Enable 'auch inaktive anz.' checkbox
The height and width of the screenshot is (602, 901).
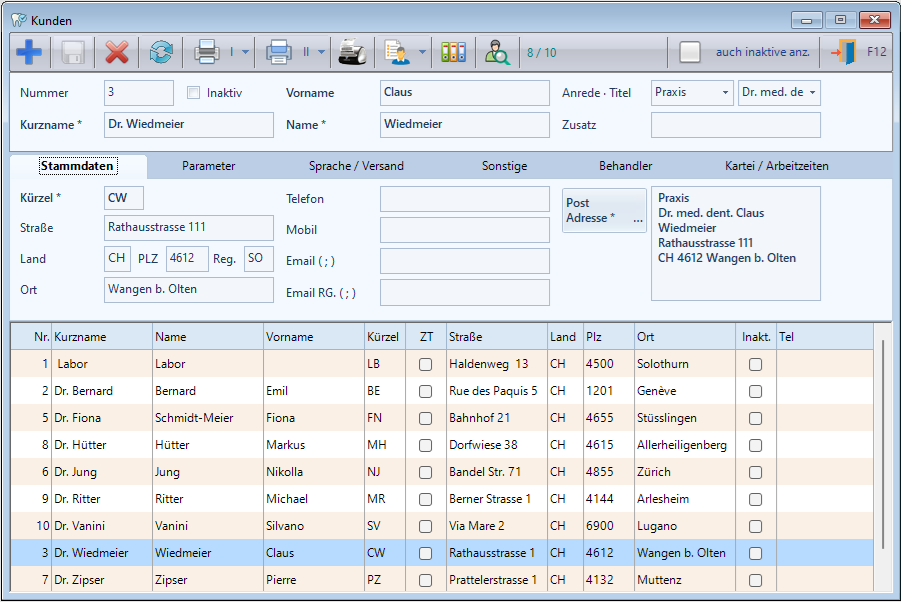[690, 52]
